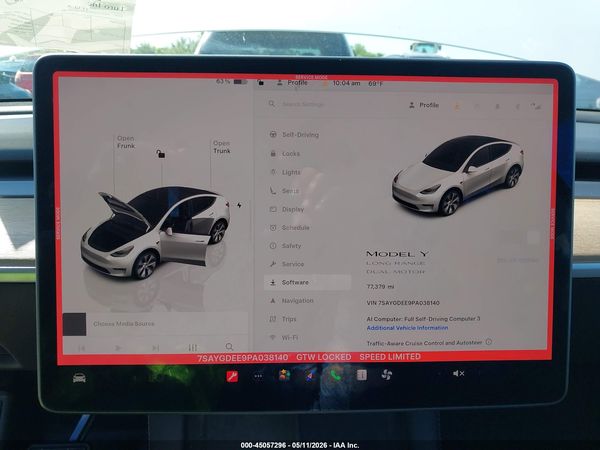
Task: Open the manual notebook app icon
Action: (362, 375)
